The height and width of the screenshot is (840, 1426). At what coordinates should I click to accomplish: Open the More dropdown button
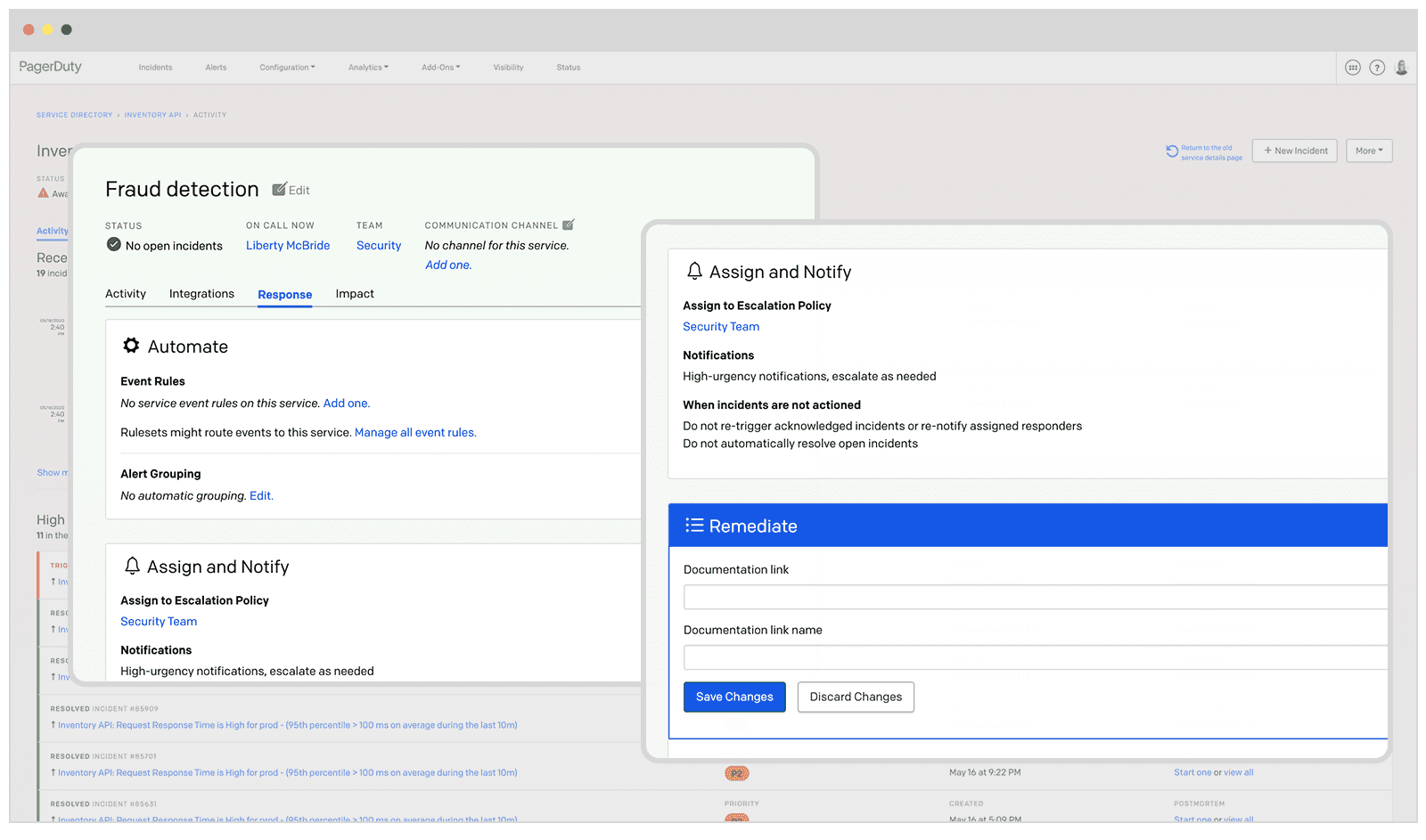(x=1369, y=151)
